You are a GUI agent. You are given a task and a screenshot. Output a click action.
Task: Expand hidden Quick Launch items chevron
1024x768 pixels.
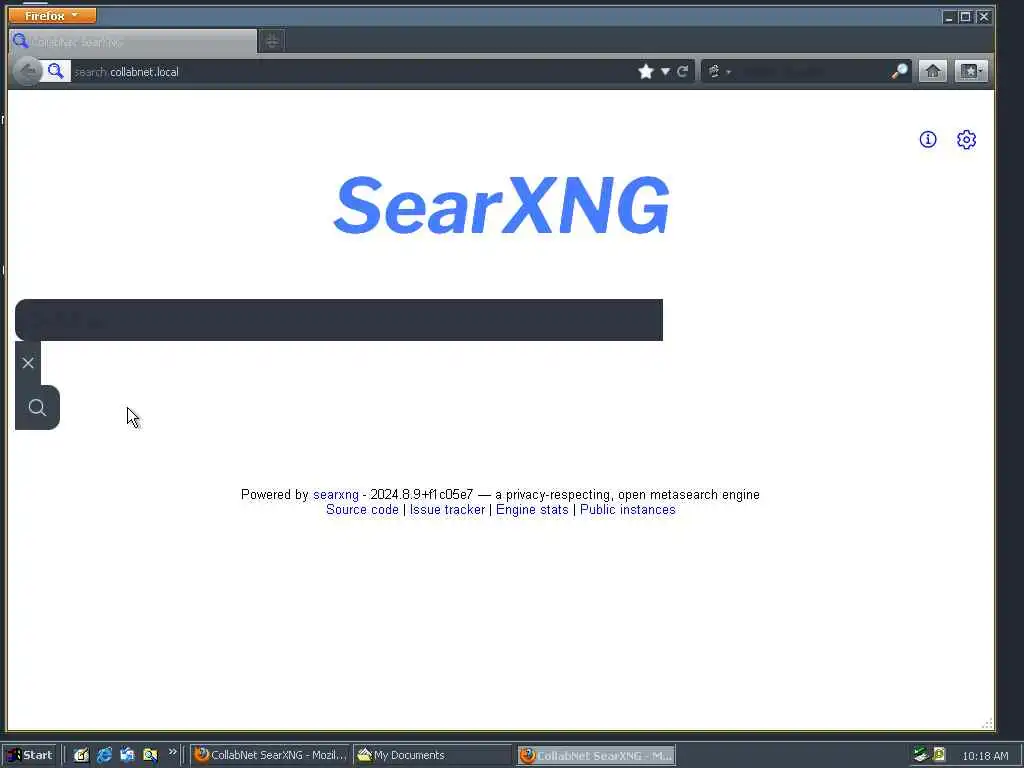(172, 752)
